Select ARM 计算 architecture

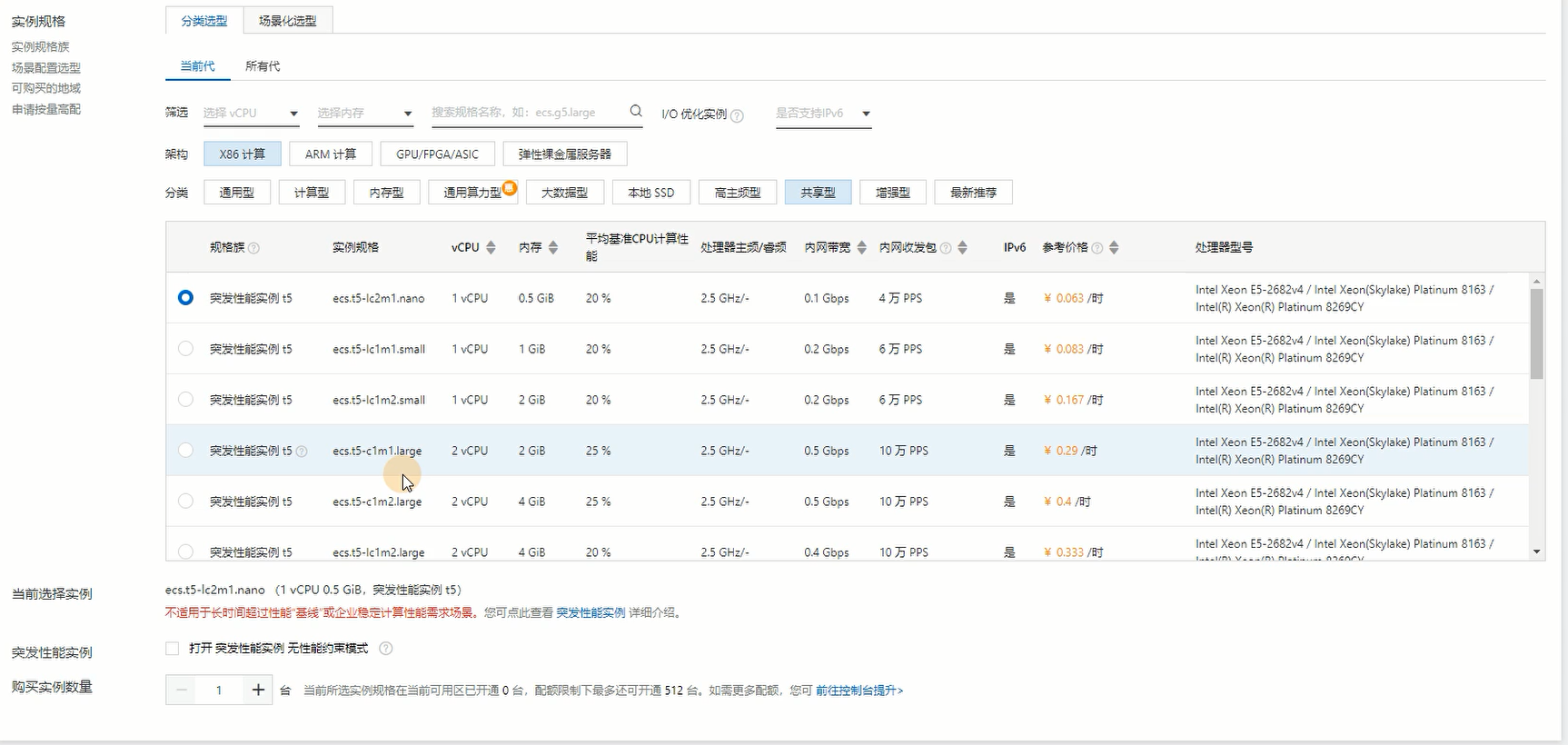pos(331,154)
